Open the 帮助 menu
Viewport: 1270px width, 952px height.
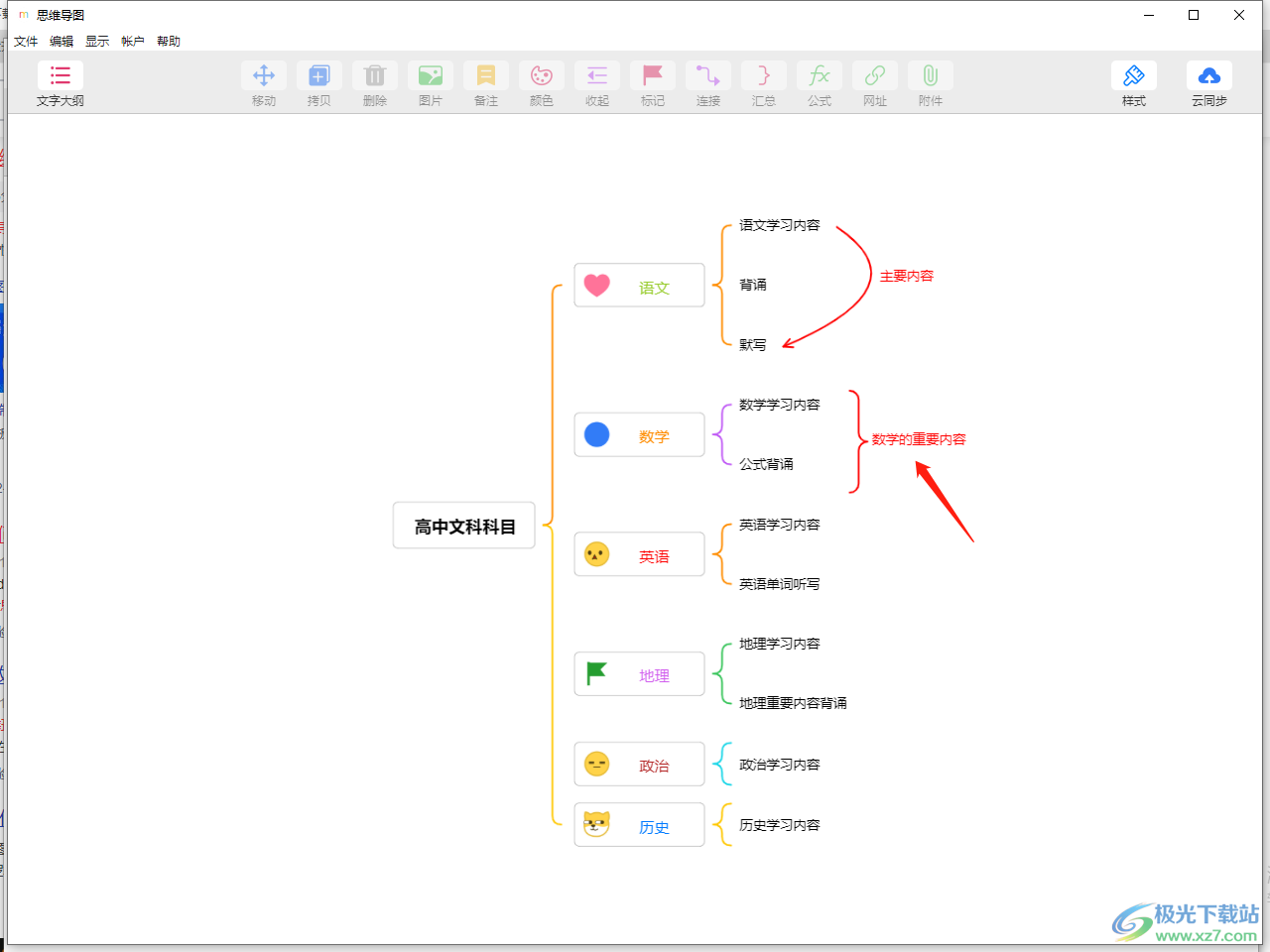click(169, 41)
